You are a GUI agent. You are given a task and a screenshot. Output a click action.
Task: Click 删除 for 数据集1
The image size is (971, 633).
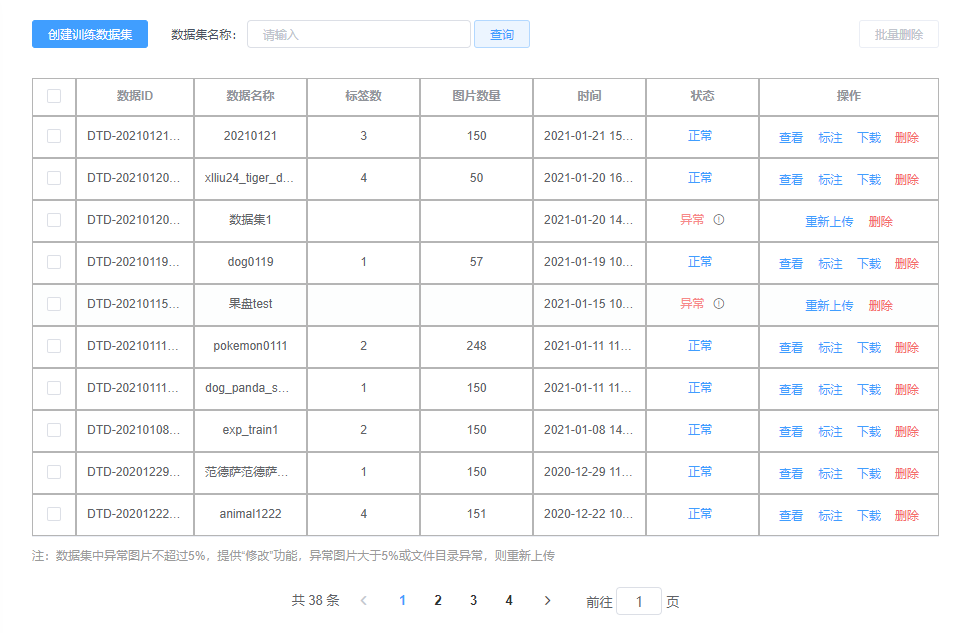pos(881,222)
